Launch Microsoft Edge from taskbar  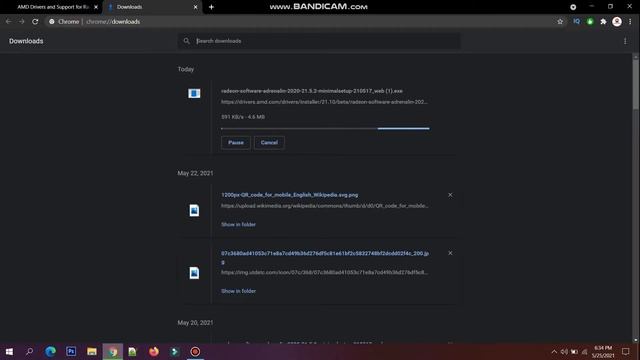pos(51,351)
